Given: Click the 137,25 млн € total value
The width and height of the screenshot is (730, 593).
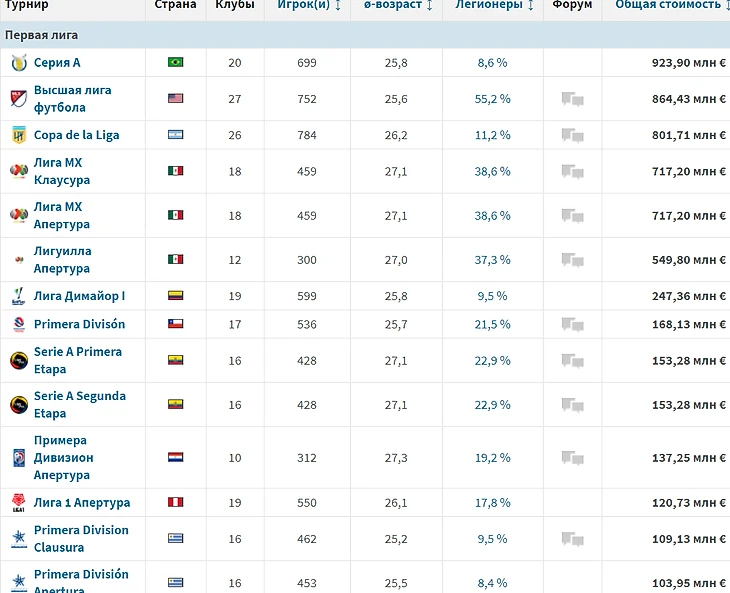Looking at the screenshot, I should click(x=689, y=458).
